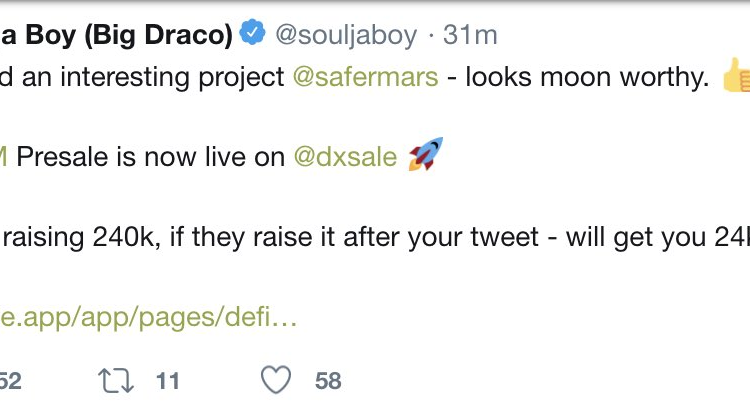Click the green tag before Presale
This screenshot has height=420, width=750.
click(x=5, y=158)
